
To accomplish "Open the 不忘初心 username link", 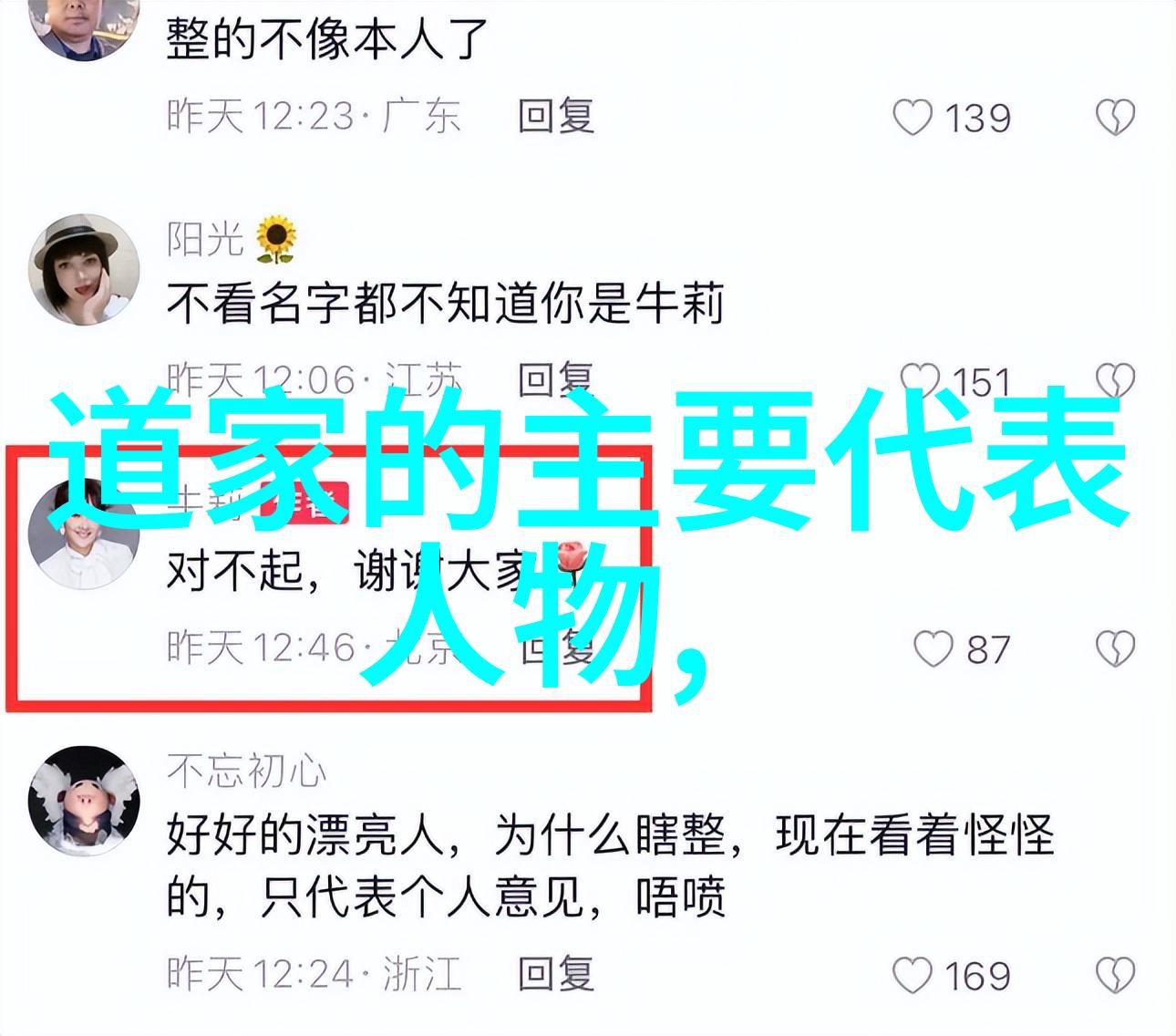I will (x=246, y=772).
